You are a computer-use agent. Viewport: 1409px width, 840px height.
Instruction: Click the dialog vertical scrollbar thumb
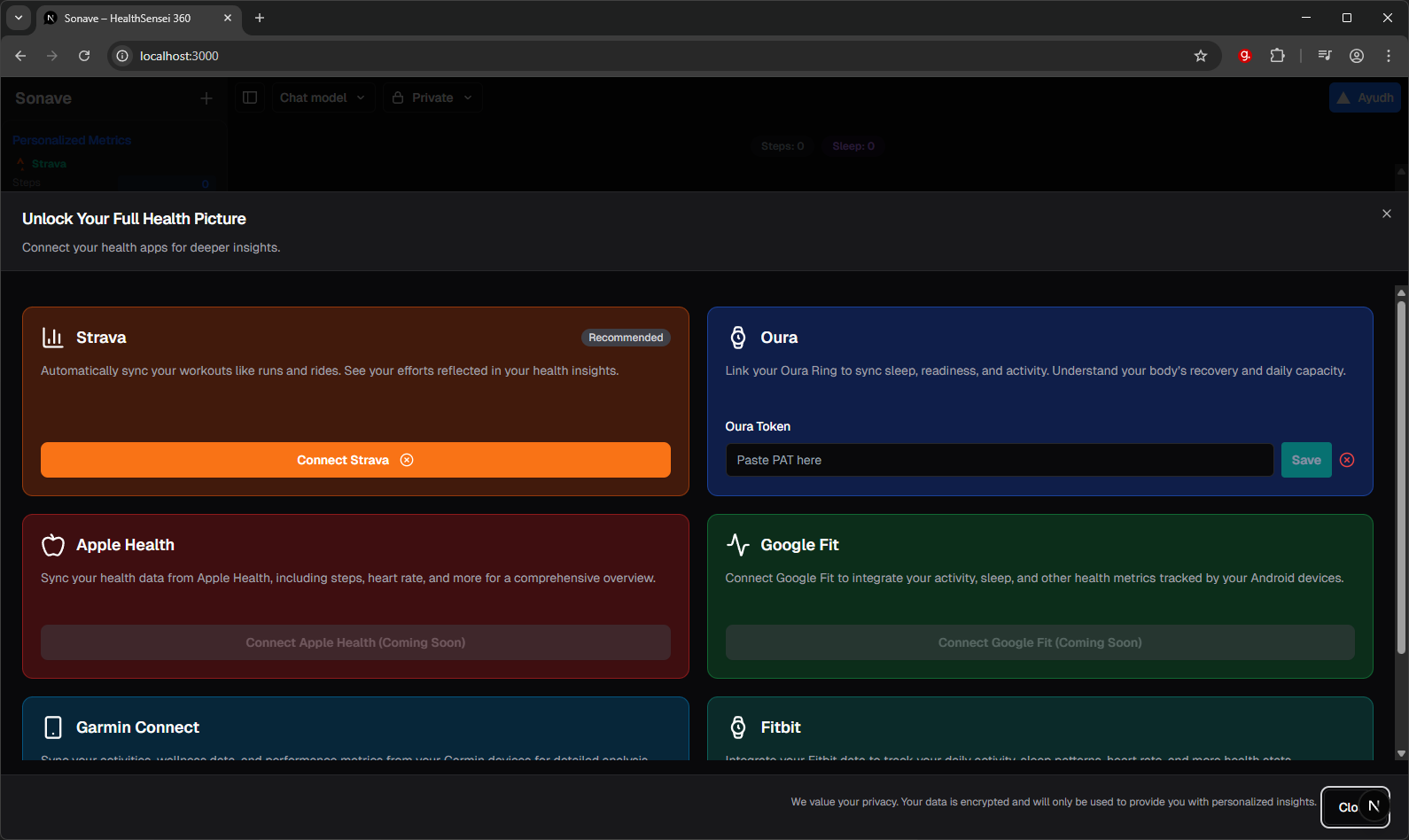tap(1401, 478)
